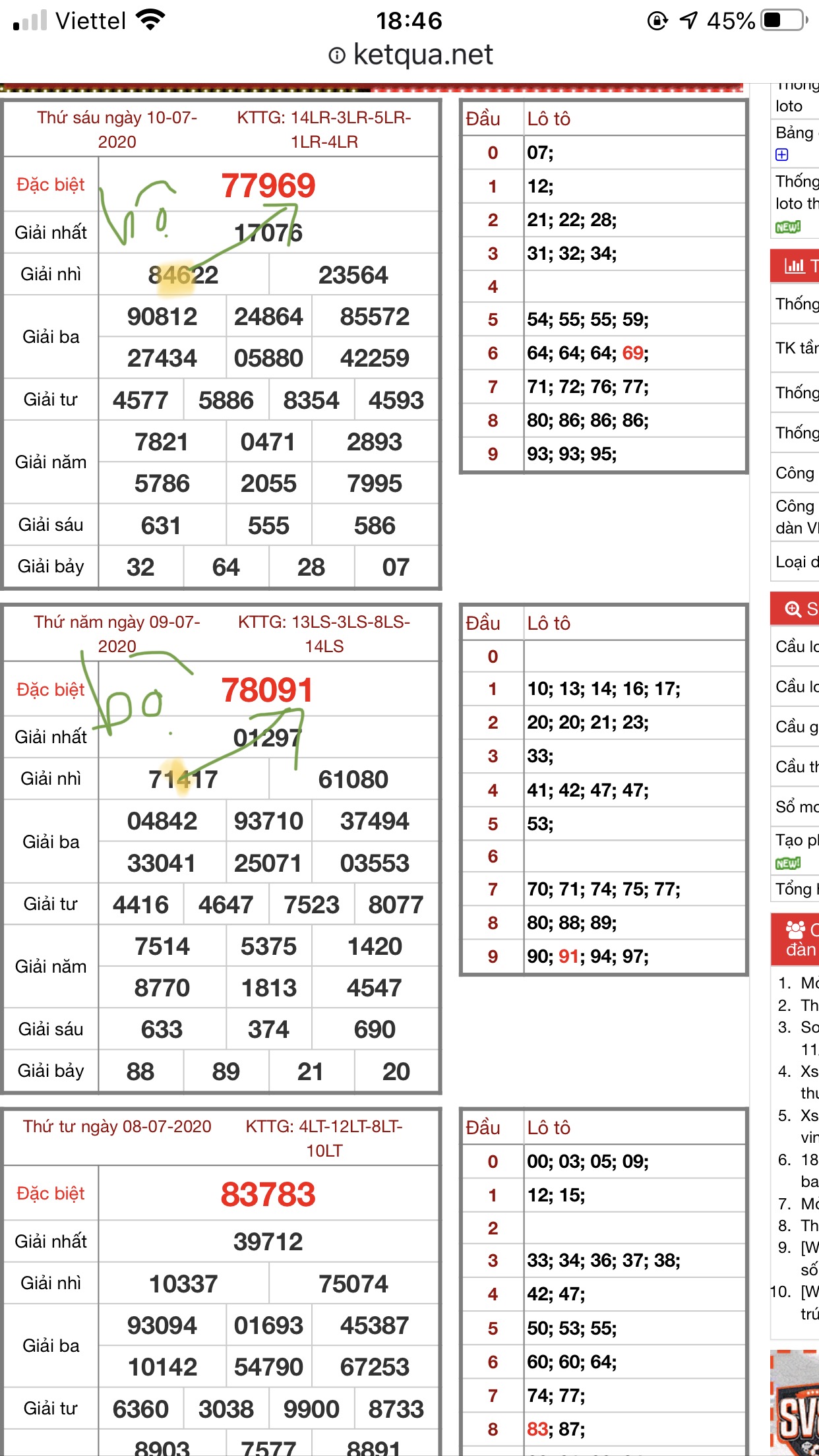Open the SV advertisement thumbnail
819x1456 pixels.
tap(795, 1403)
